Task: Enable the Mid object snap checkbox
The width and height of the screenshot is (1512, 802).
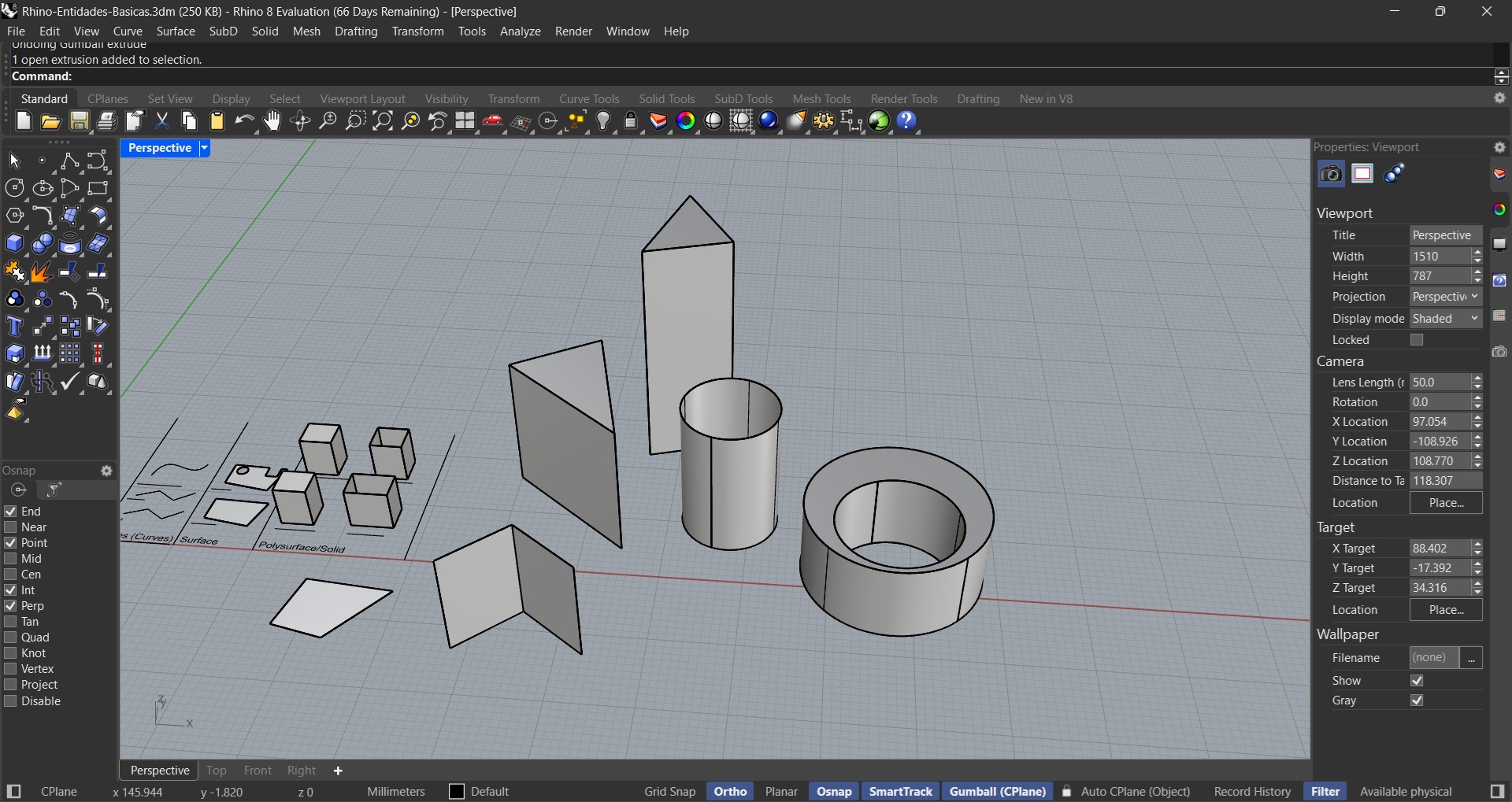Action: 10,559
